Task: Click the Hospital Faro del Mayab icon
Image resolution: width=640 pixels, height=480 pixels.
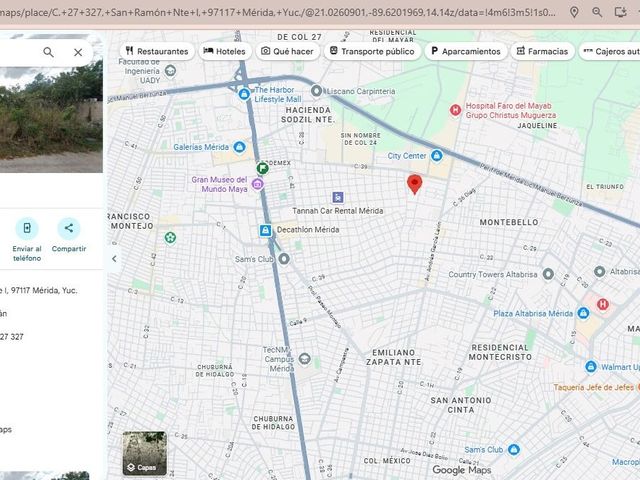Action: pos(456,110)
